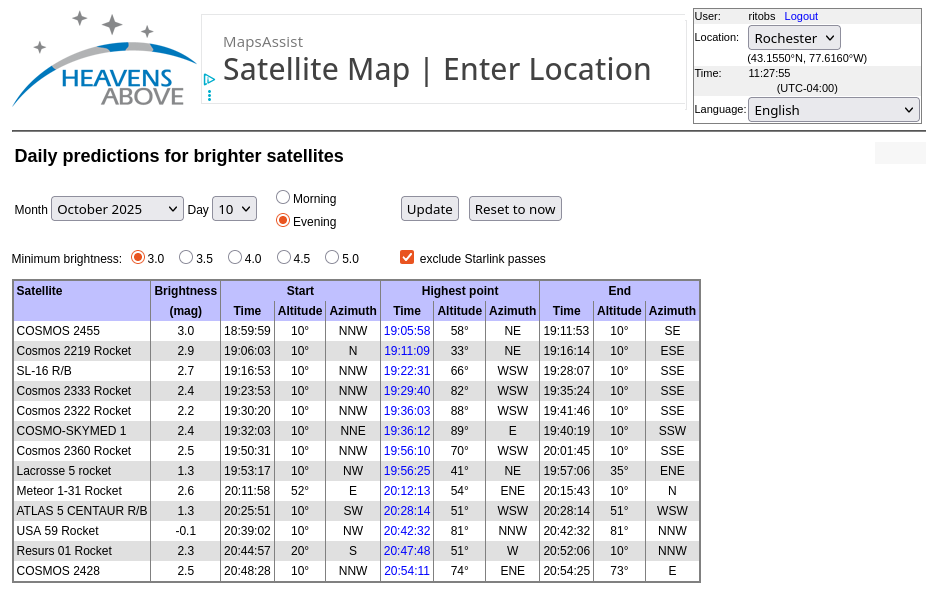Click the Logout link
This screenshot has height=595, width=926.
point(800,16)
